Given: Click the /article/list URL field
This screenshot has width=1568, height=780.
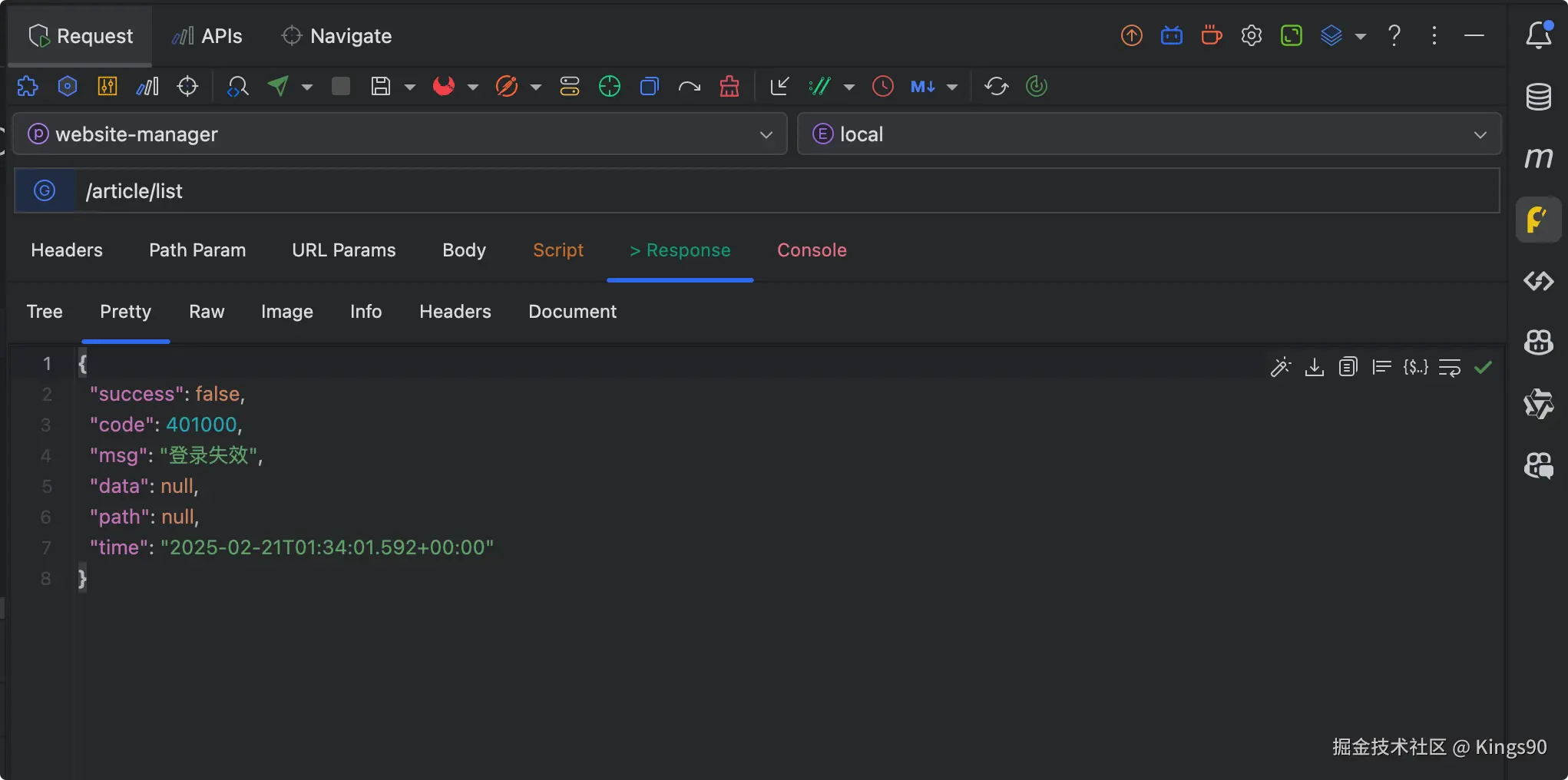Looking at the screenshot, I should pos(786,190).
